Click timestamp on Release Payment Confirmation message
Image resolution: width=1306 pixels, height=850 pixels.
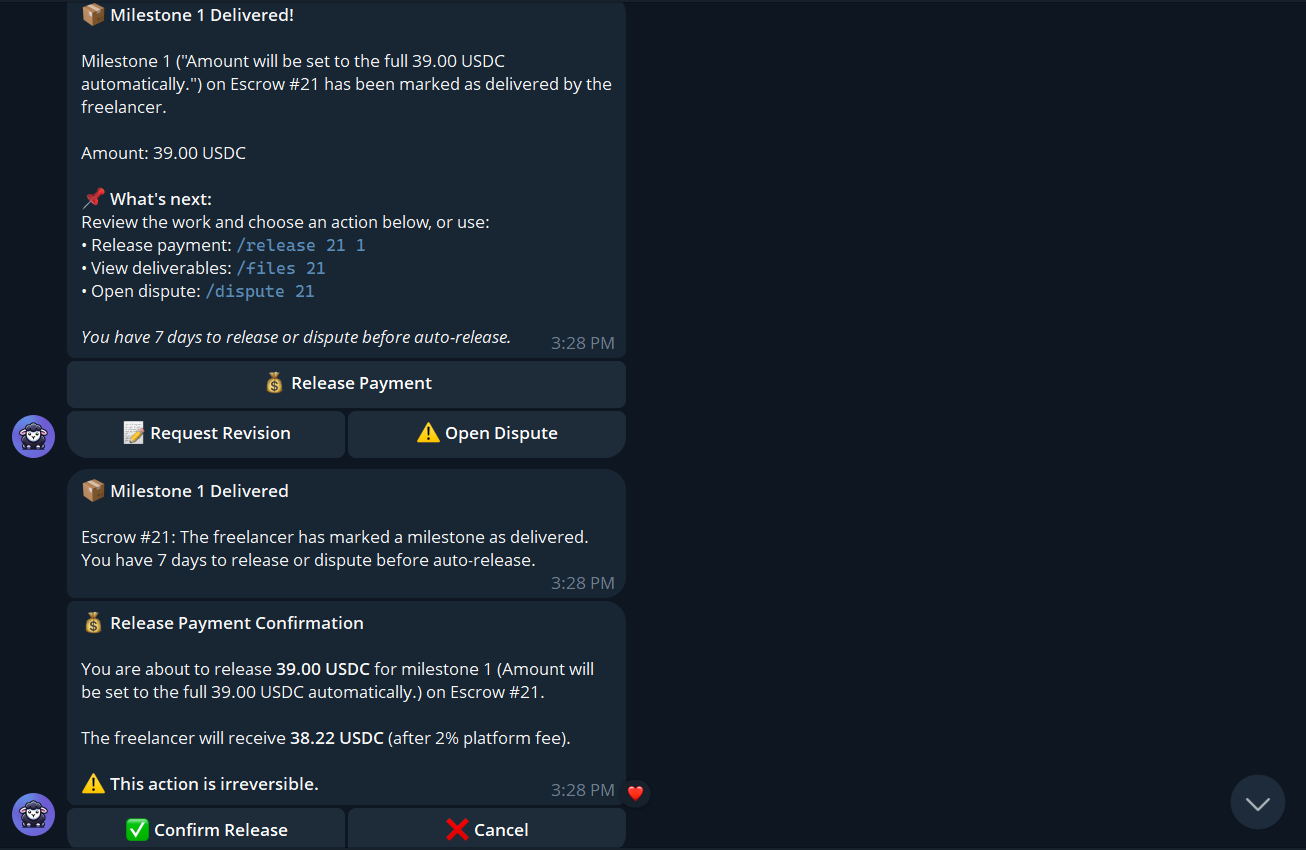pyautogui.click(x=583, y=790)
